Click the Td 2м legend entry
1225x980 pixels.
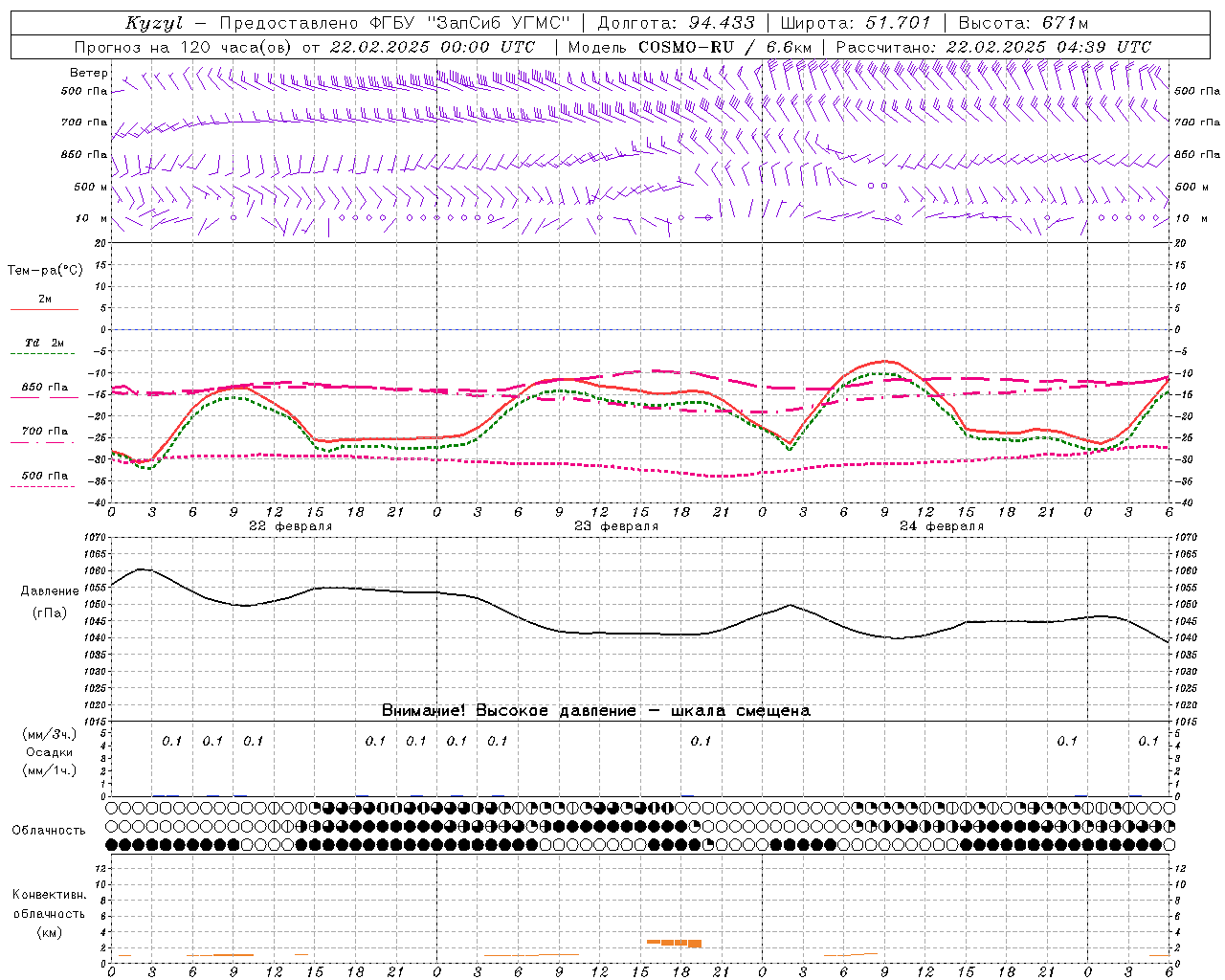pyautogui.click(x=44, y=343)
